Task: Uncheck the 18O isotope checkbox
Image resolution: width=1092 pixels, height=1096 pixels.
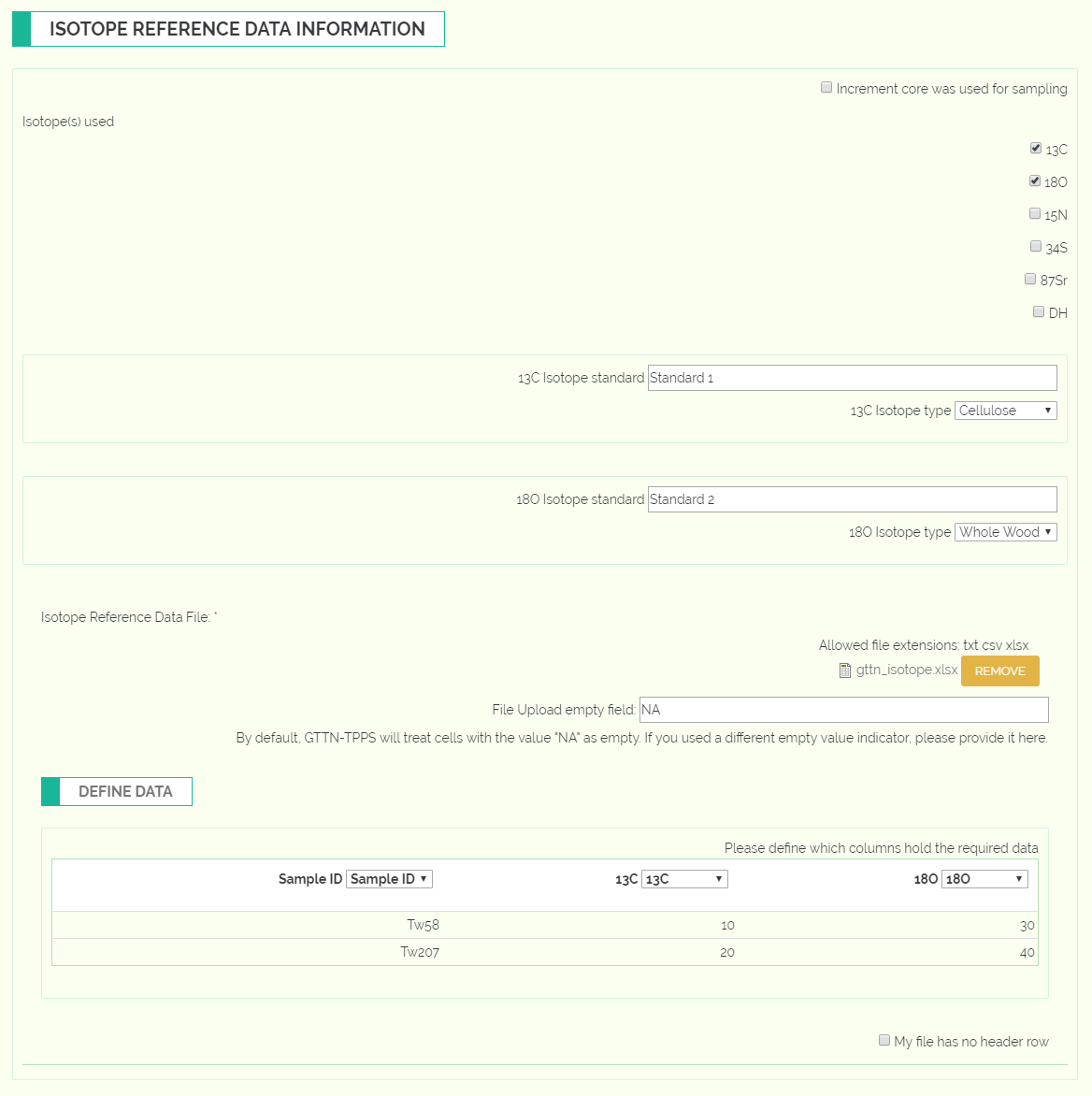Action: pos(1035,181)
